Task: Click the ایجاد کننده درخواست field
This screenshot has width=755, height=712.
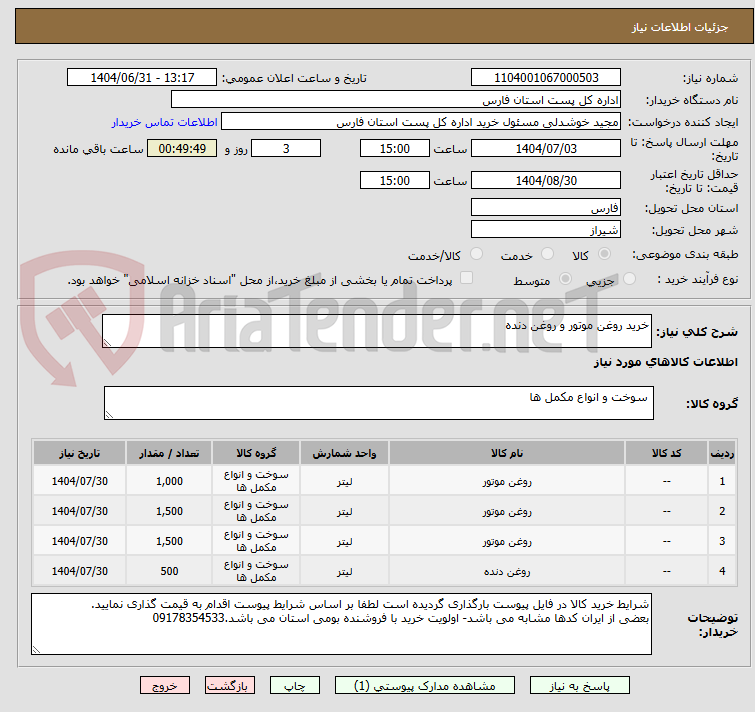Action: point(421,122)
